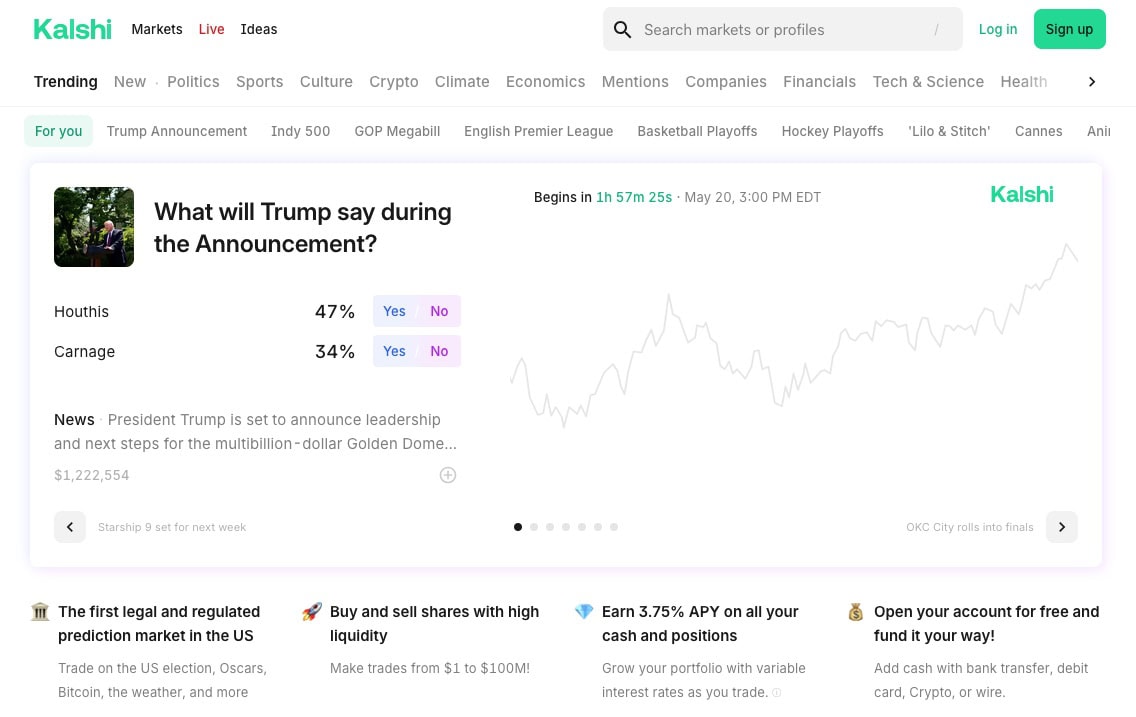1136x717 pixels.
Task: Click the Log in link
Action: [x=998, y=29]
